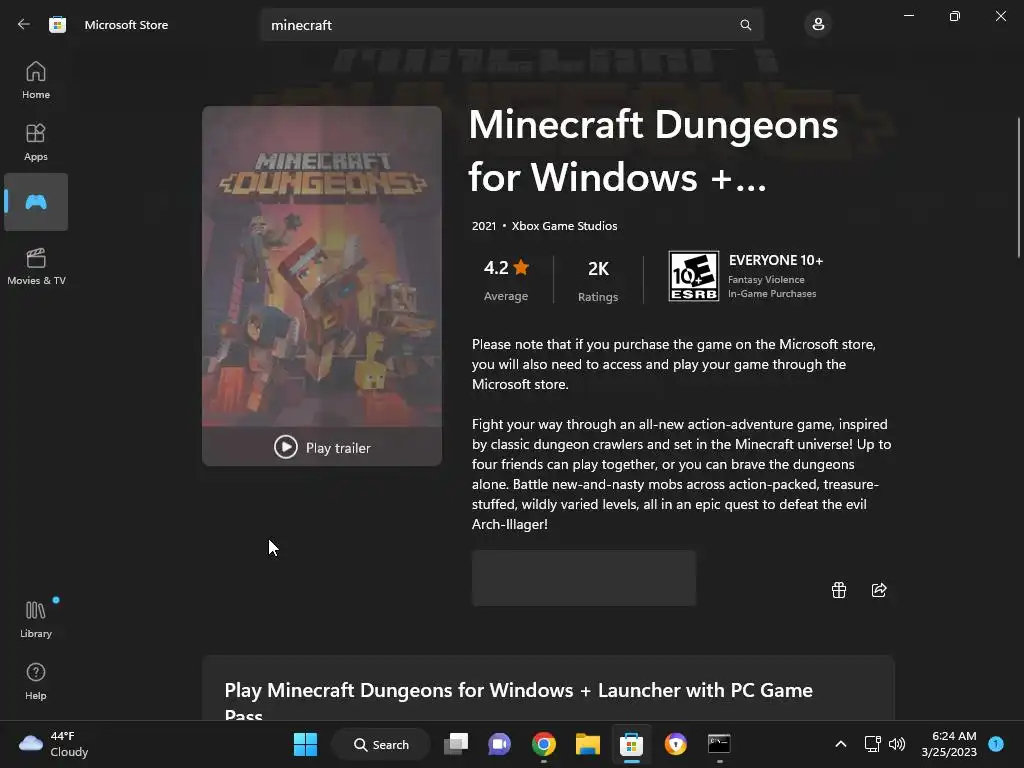Open the Library section
1024x768 pixels.
[36, 619]
